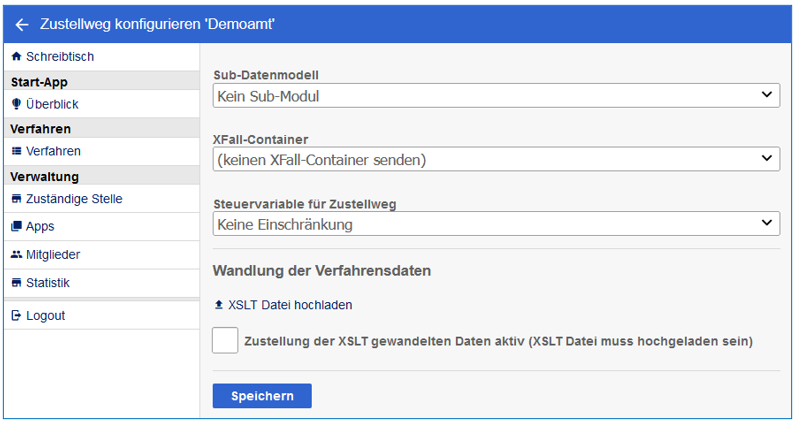Click the Verfahren list icon
This screenshot has width=795, height=422.
16,151
